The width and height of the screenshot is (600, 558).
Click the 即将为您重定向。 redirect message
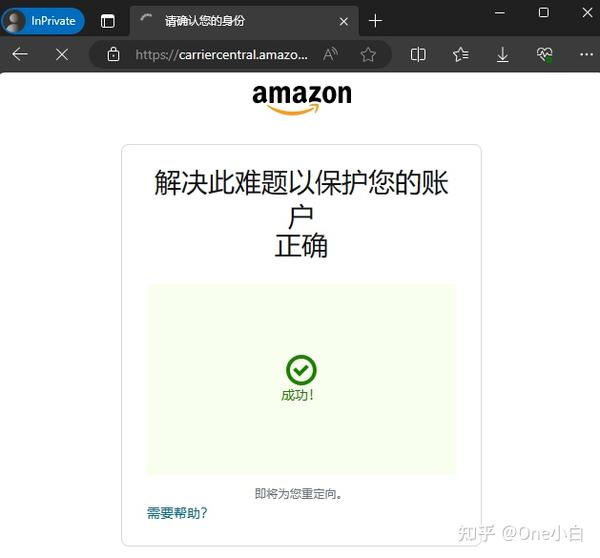(x=298, y=494)
